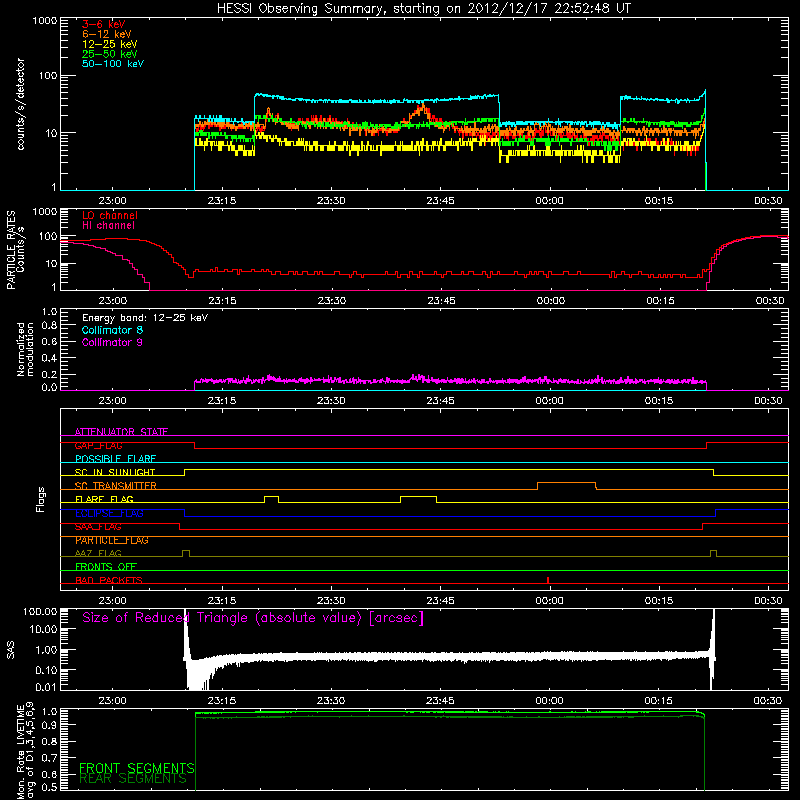Click the Normalized modulation axis label
800x800 pixels.
pos(25,349)
